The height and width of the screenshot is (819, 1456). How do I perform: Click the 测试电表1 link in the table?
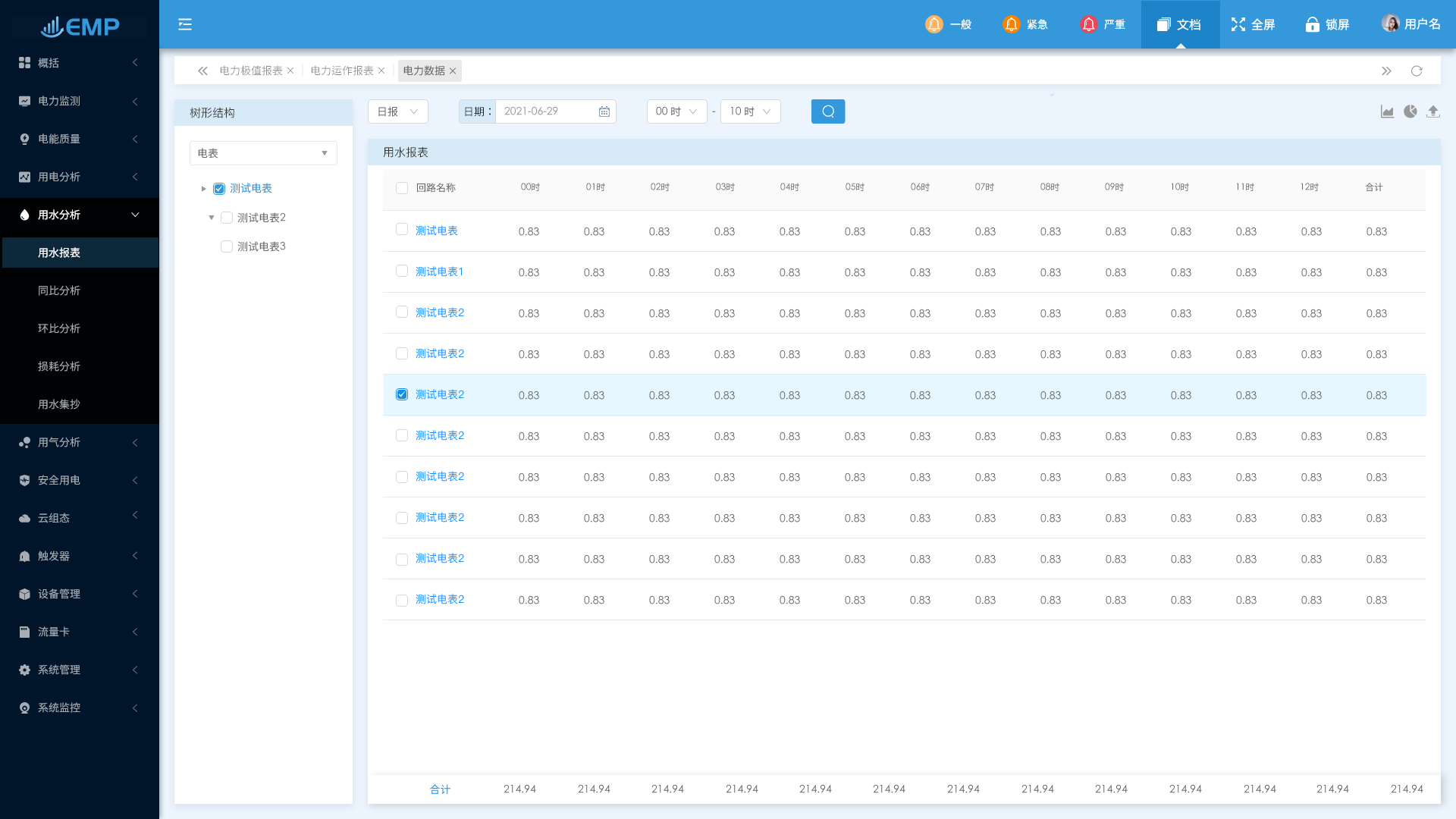(x=439, y=271)
